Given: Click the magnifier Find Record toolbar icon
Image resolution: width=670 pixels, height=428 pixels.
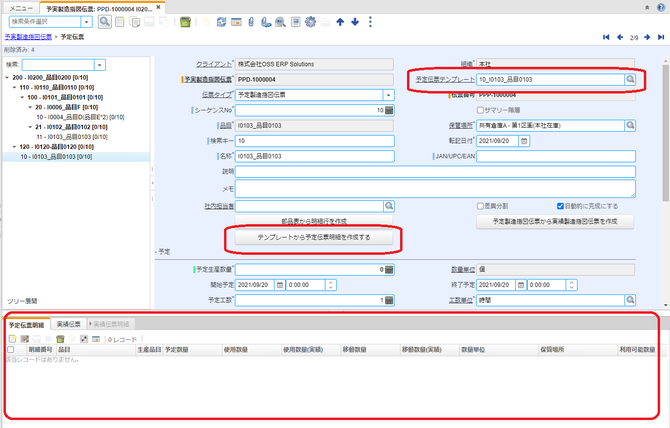Looking at the screenshot, I should point(104,22).
